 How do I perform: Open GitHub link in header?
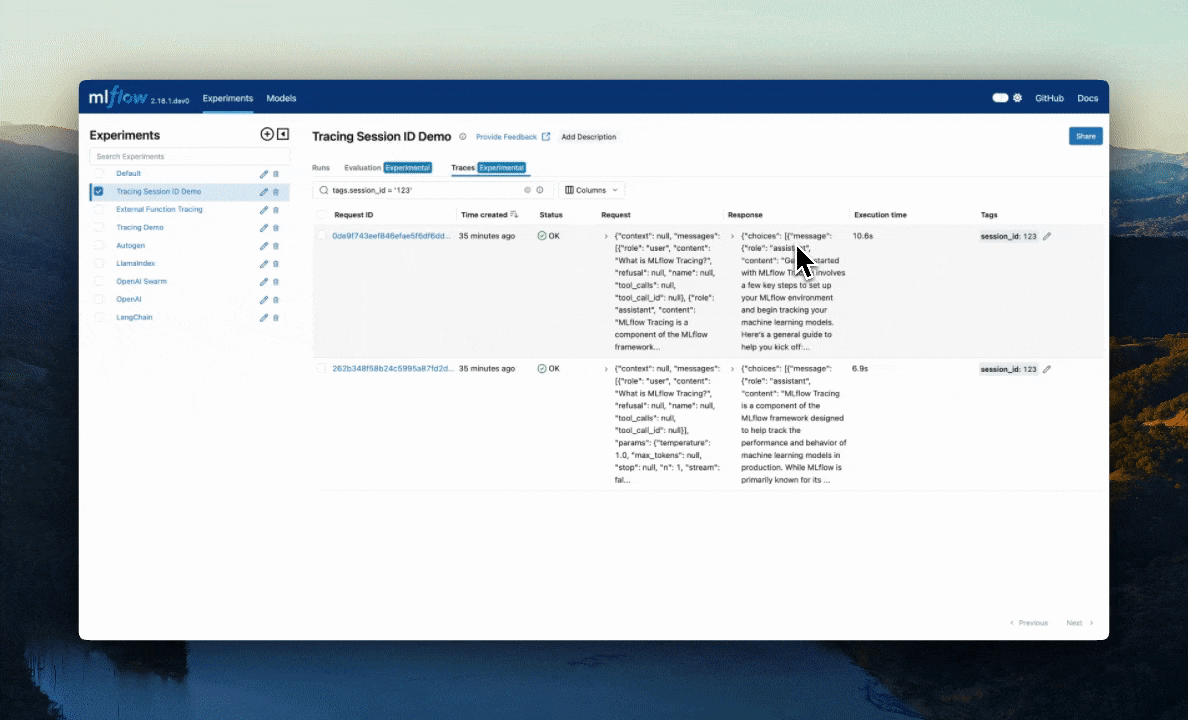[1049, 99]
